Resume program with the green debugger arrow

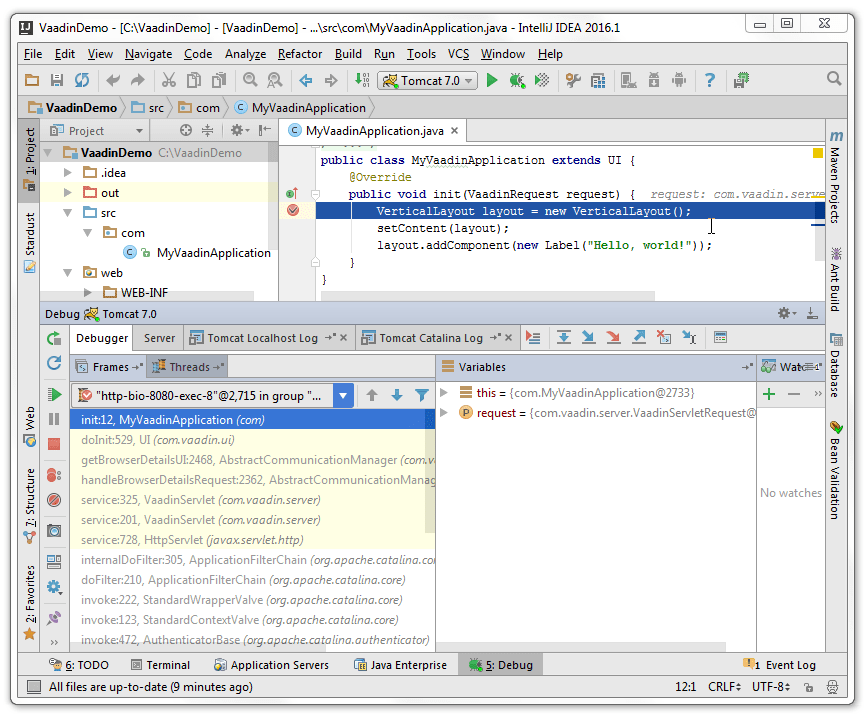click(53, 393)
